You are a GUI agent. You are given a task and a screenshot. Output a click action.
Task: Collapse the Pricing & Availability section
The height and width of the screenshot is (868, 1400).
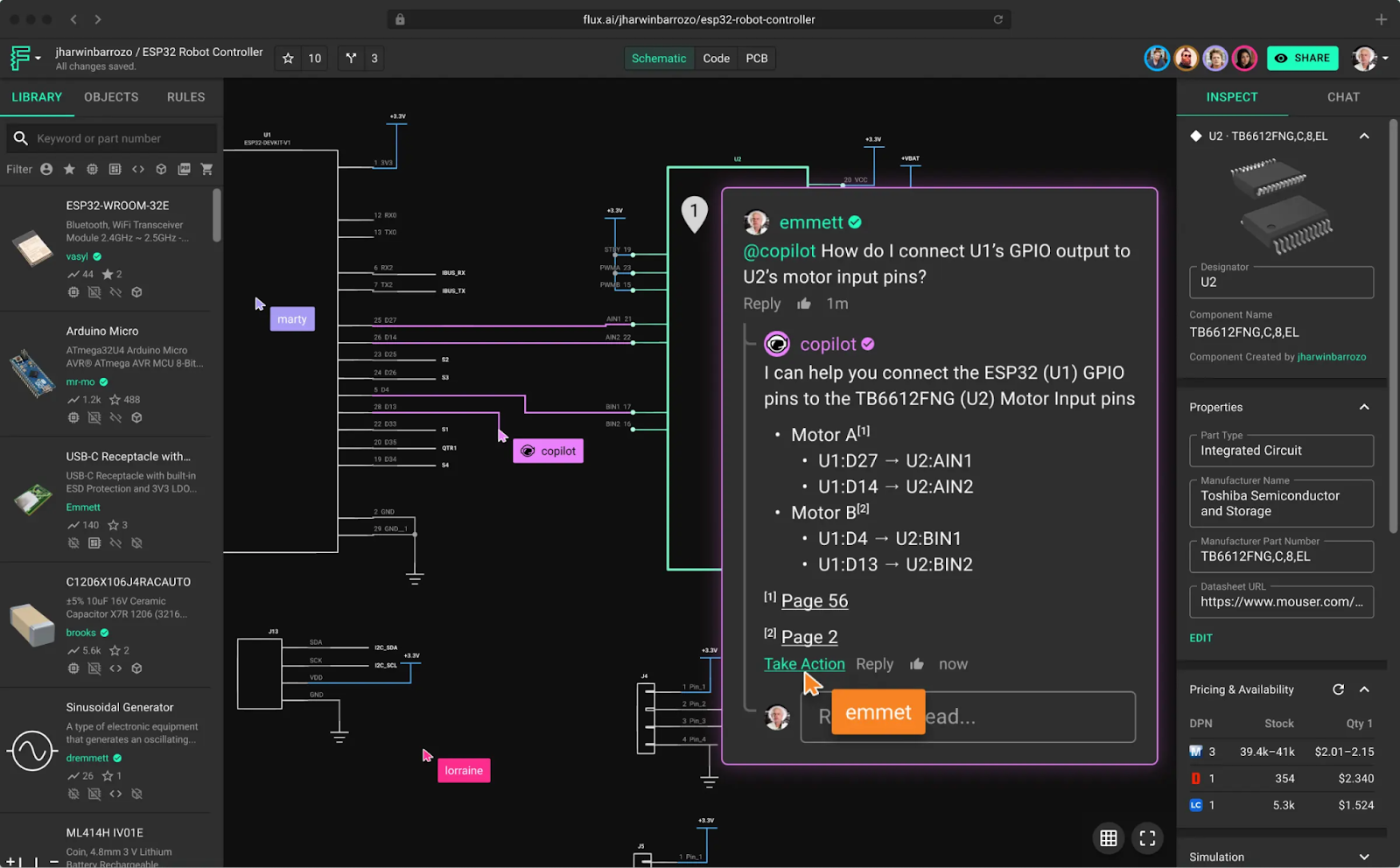click(1363, 689)
